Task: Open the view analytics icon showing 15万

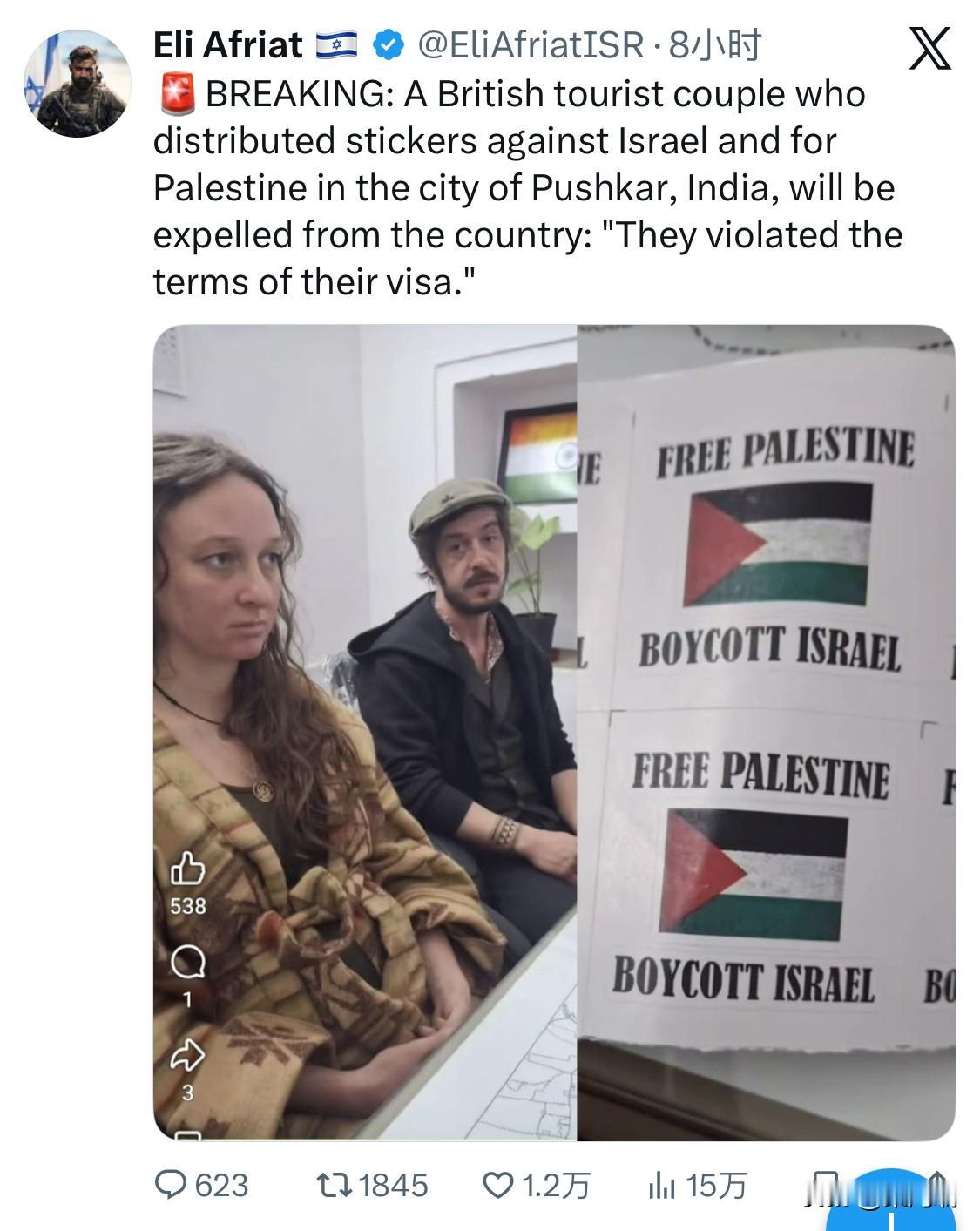Action: [698, 1185]
